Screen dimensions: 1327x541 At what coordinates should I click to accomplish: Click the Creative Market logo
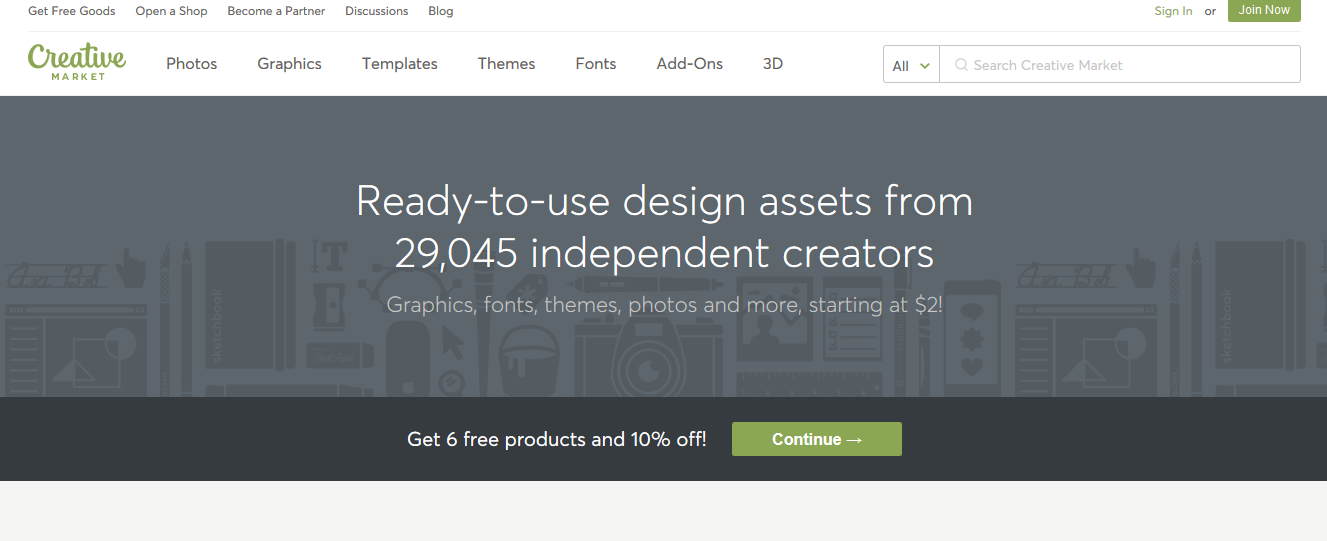(77, 62)
